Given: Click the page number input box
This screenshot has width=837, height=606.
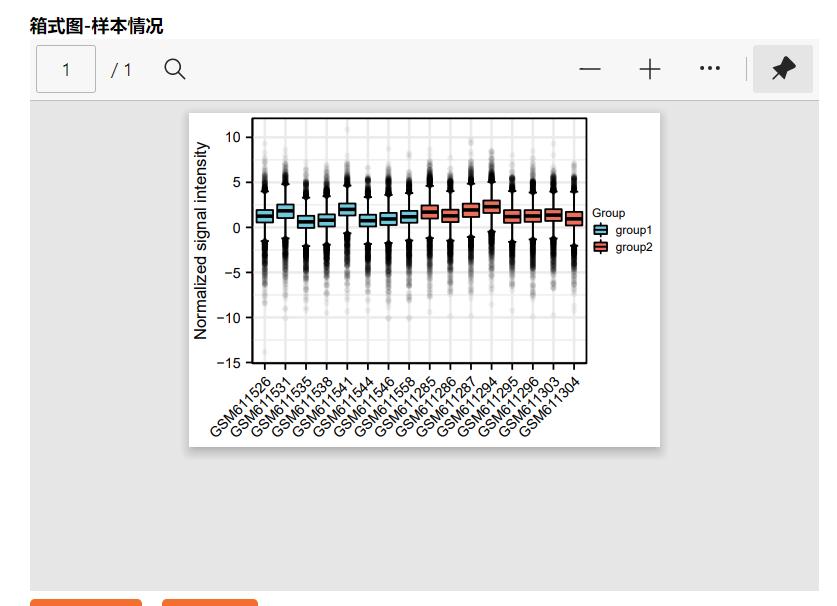Looking at the screenshot, I should [66, 69].
